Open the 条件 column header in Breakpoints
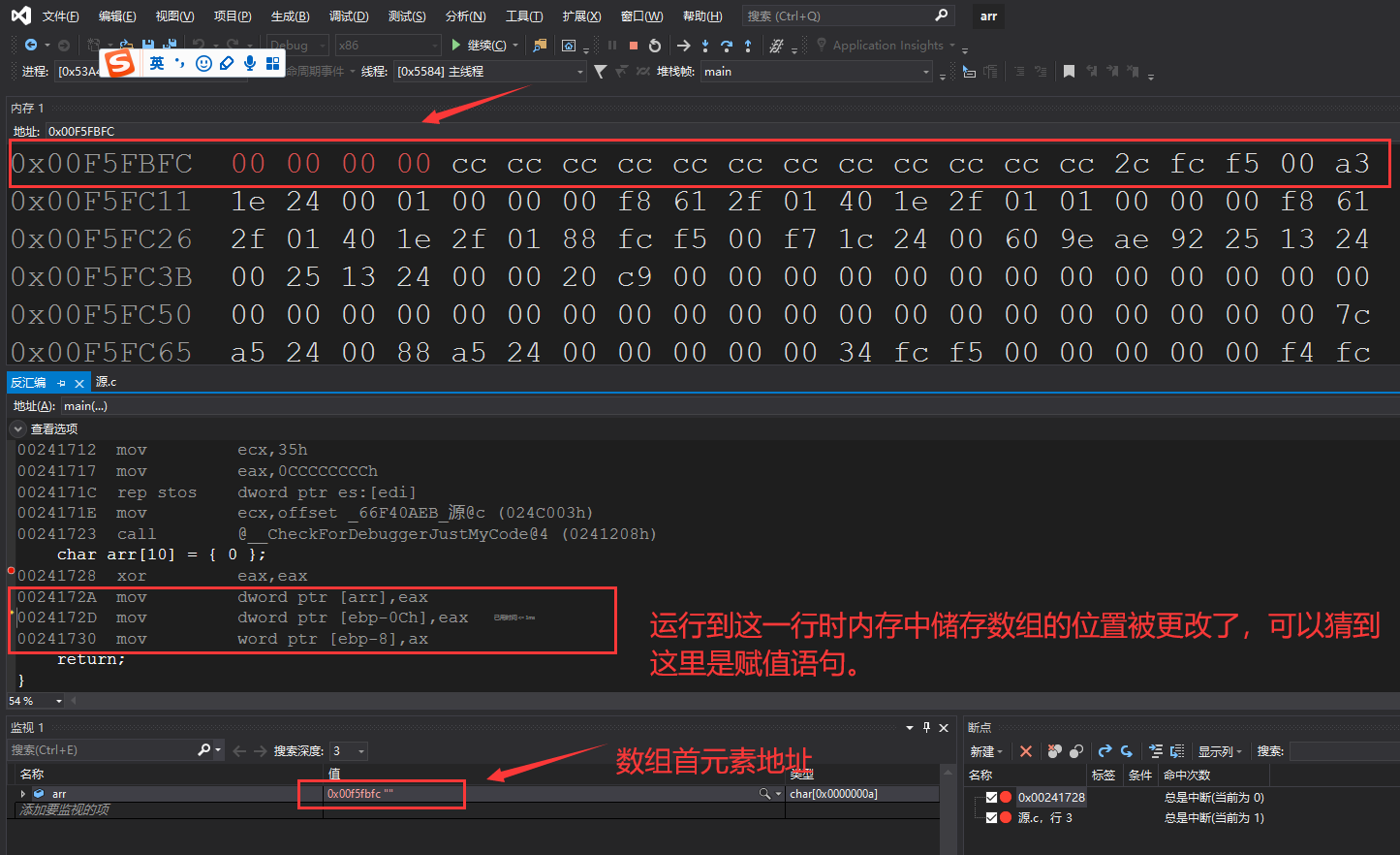 (1140, 775)
